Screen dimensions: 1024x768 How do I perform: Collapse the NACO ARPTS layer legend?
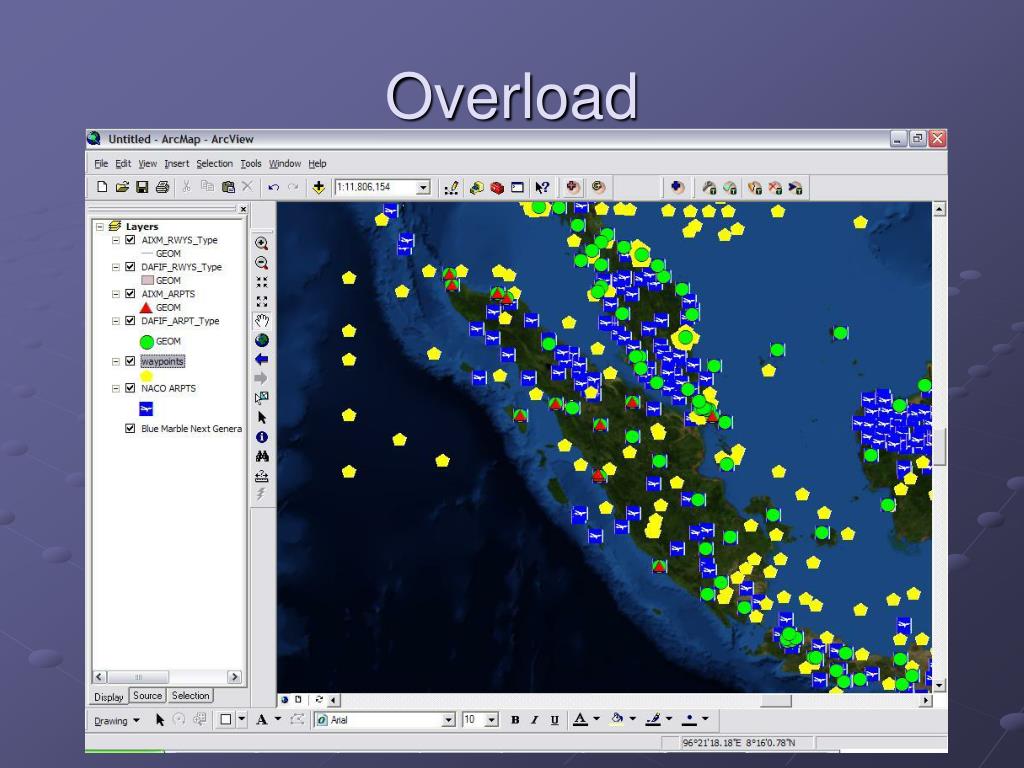click(x=116, y=388)
